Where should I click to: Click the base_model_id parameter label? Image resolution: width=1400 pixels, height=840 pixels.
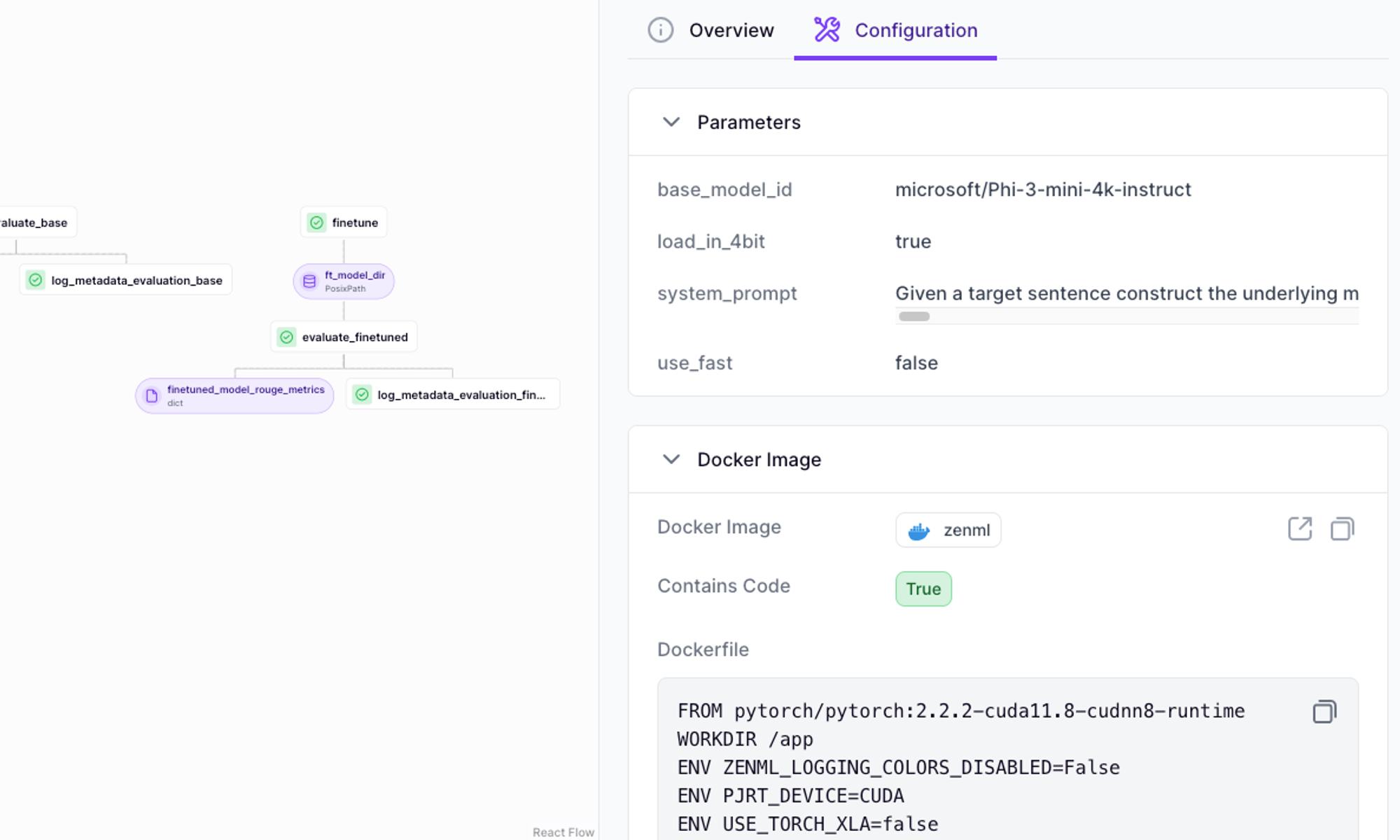pos(724,190)
